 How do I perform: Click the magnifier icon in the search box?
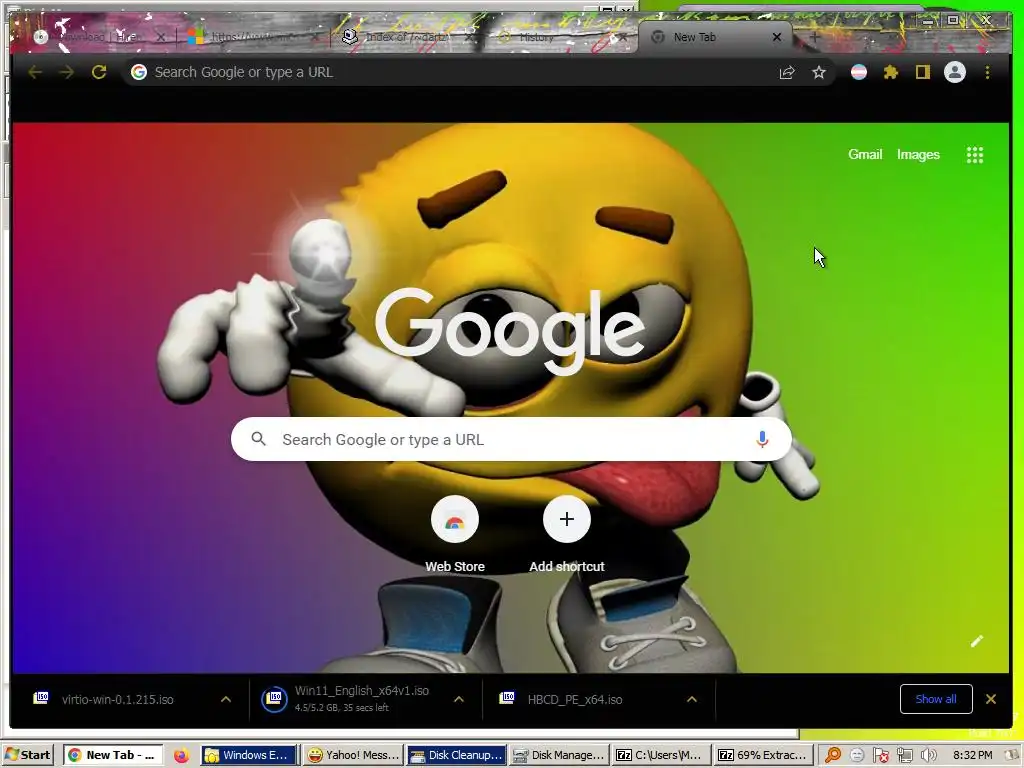coord(259,439)
